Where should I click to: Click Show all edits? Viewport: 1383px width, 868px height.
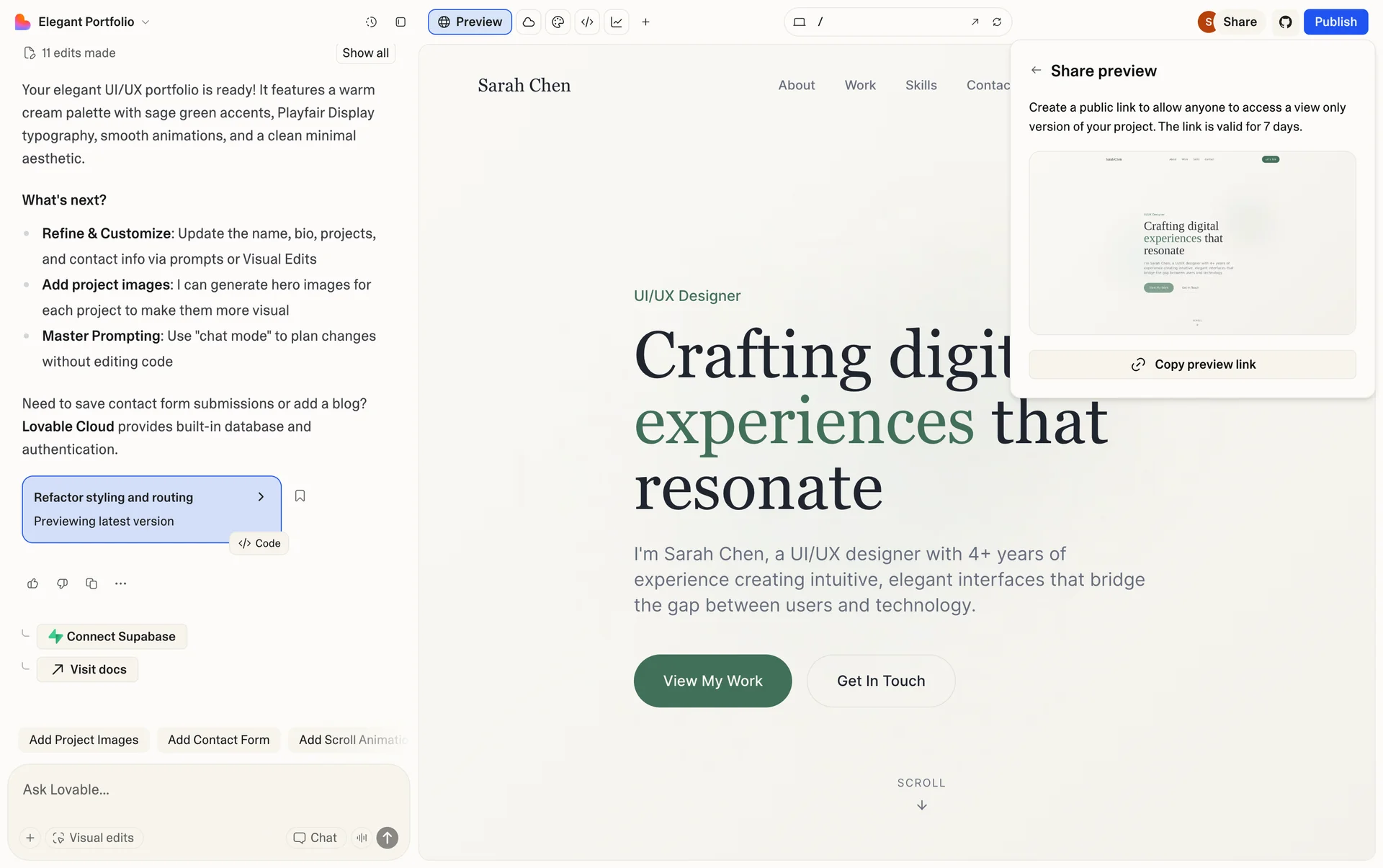[365, 53]
